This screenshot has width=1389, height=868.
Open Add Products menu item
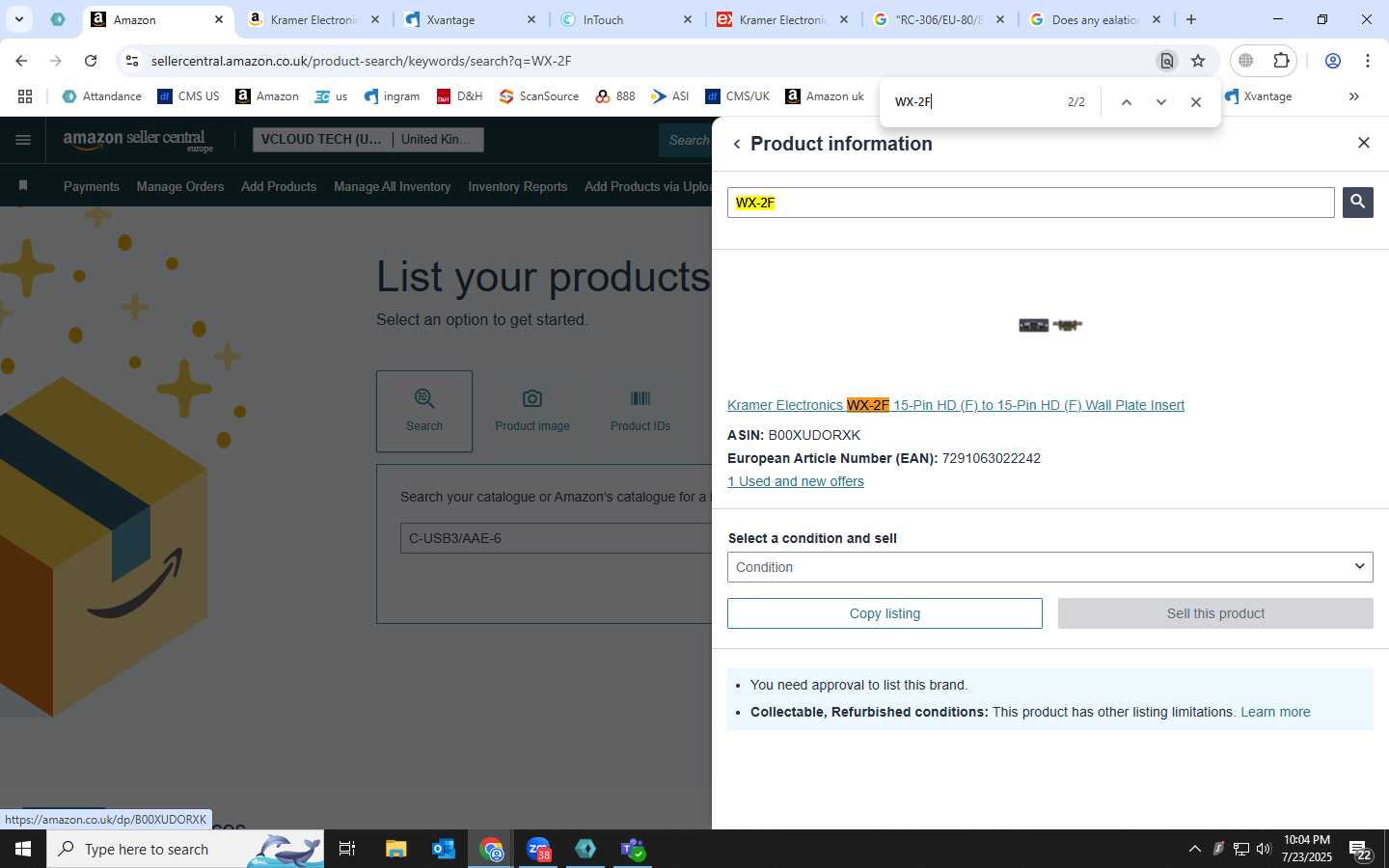pyautogui.click(x=279, y=186)
